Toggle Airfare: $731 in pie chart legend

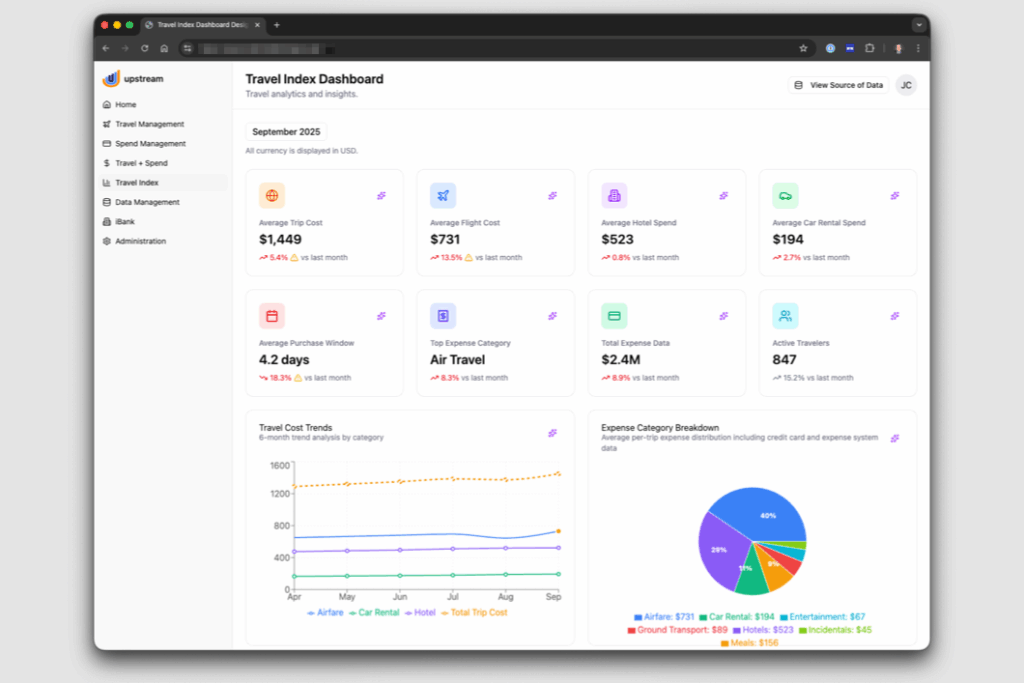tap(664, 617)
